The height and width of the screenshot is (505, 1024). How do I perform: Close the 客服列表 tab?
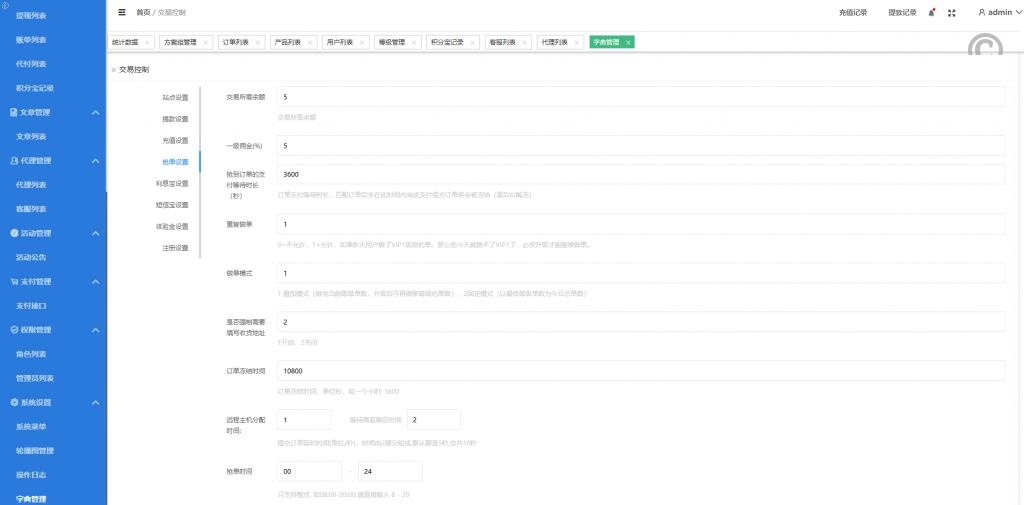524,42
